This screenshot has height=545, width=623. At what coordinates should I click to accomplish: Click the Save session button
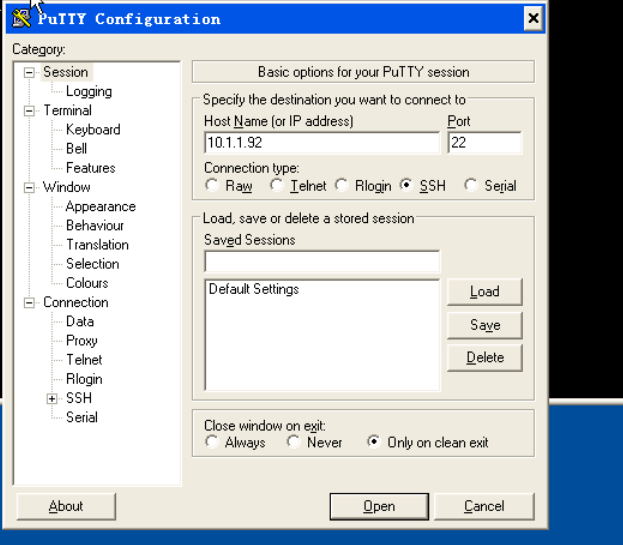(485, 325)
